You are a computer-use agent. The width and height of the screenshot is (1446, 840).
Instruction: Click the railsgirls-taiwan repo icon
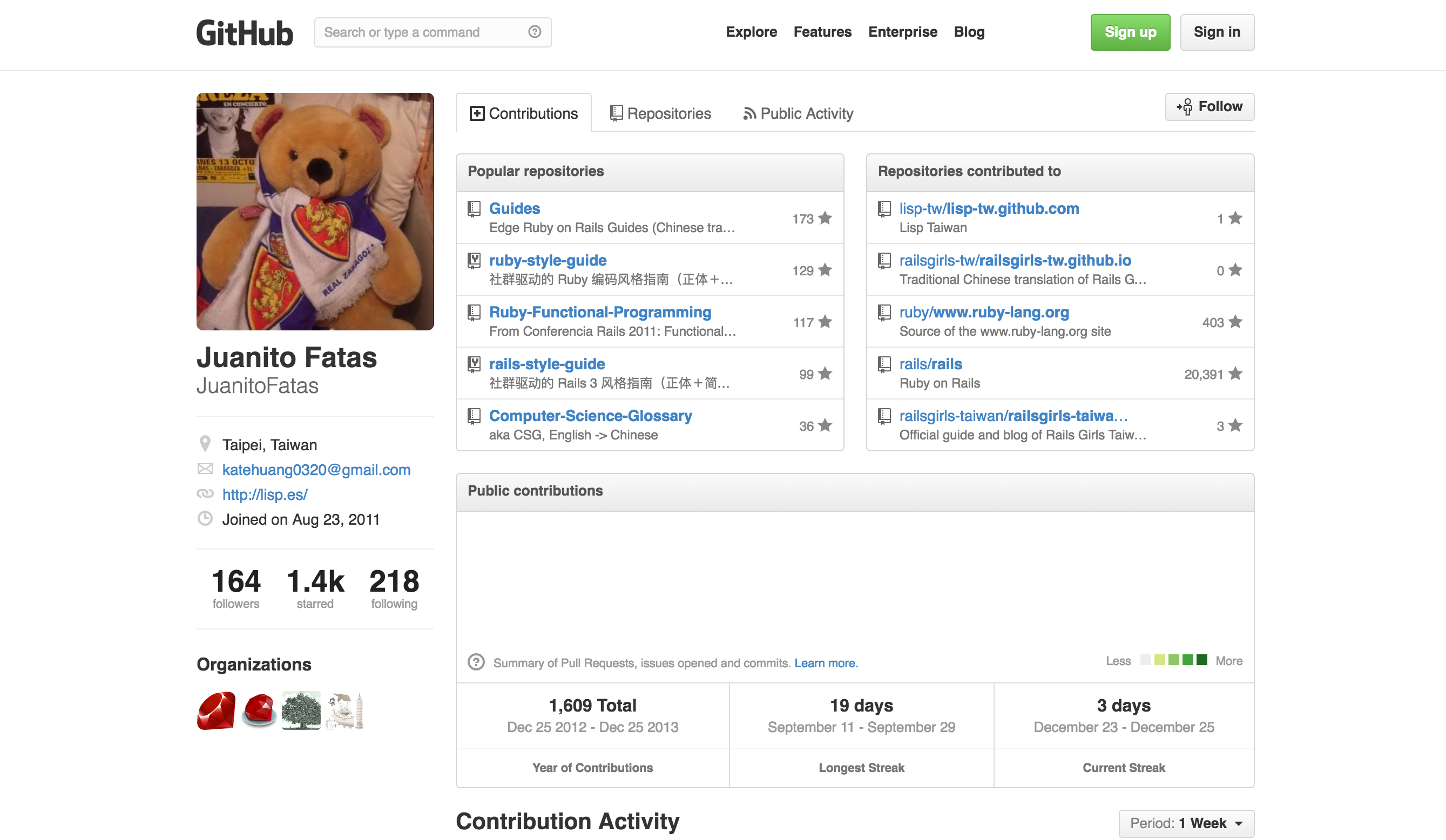(884, 416)
